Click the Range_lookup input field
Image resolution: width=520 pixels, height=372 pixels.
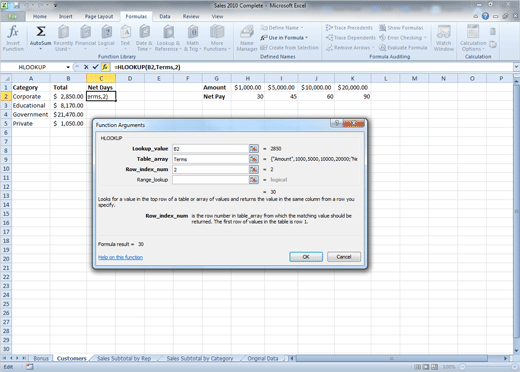click(210, 180)
